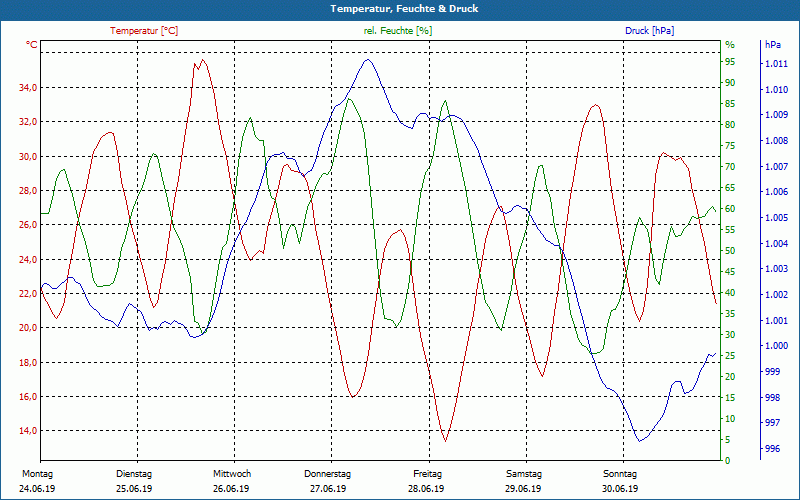Click the '%' unit label on humidity axis
This screenshot has width=800, height=500.
click(730, 45)
